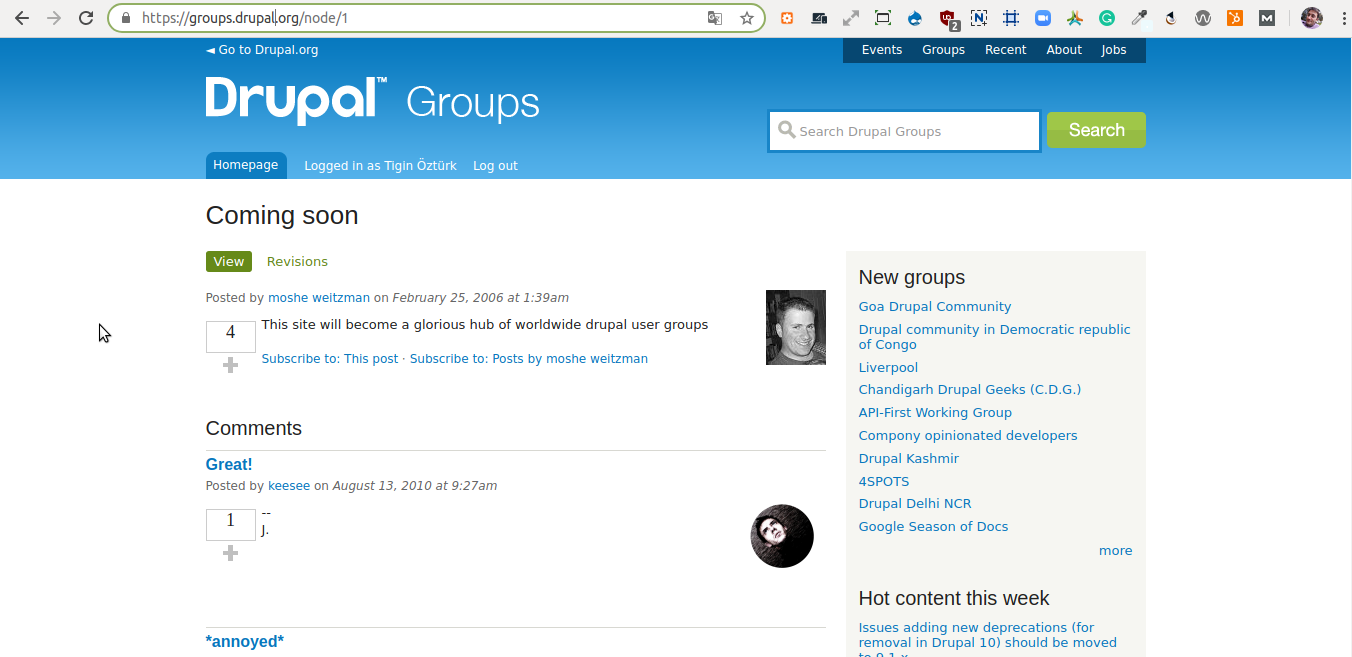The image size is (1352, 657).
Task: Open the Drupal Delhi NCR group
Action: pyautogui.click(x=915, y=504)
